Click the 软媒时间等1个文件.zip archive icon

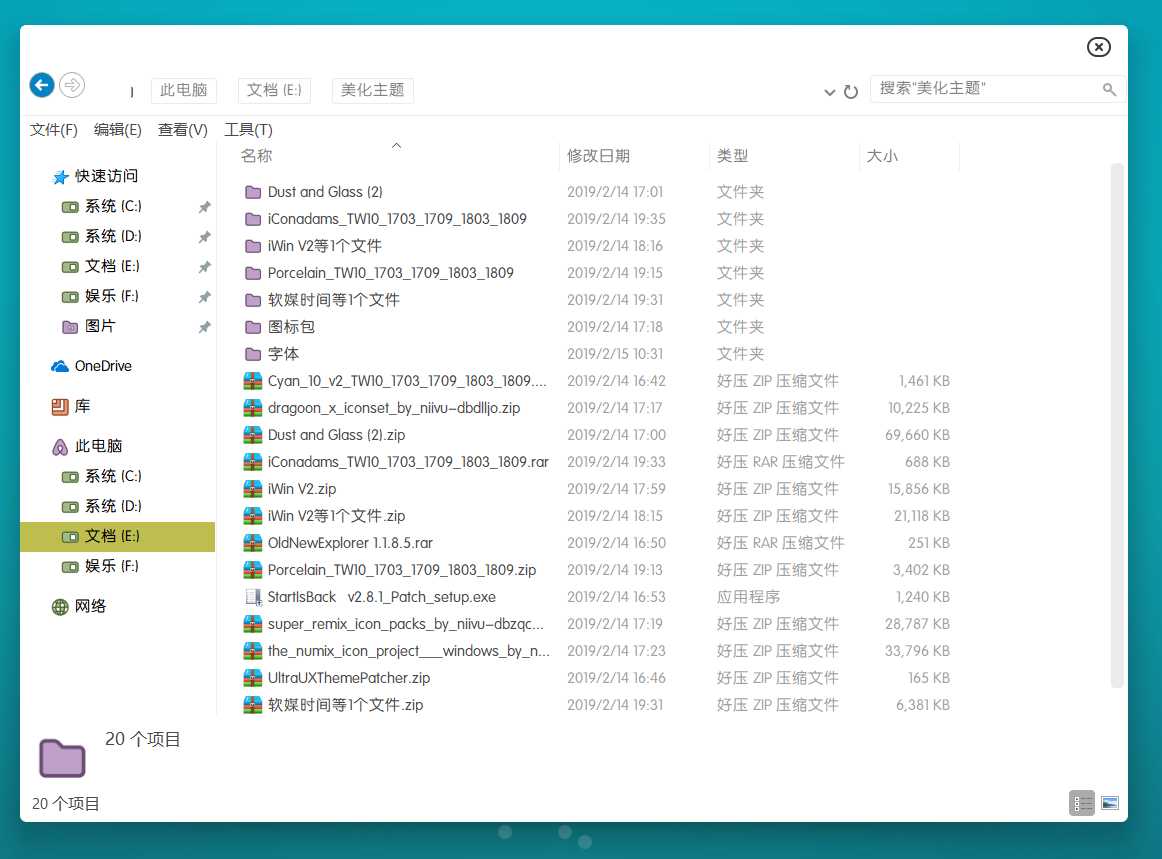[x=253, y=705]
